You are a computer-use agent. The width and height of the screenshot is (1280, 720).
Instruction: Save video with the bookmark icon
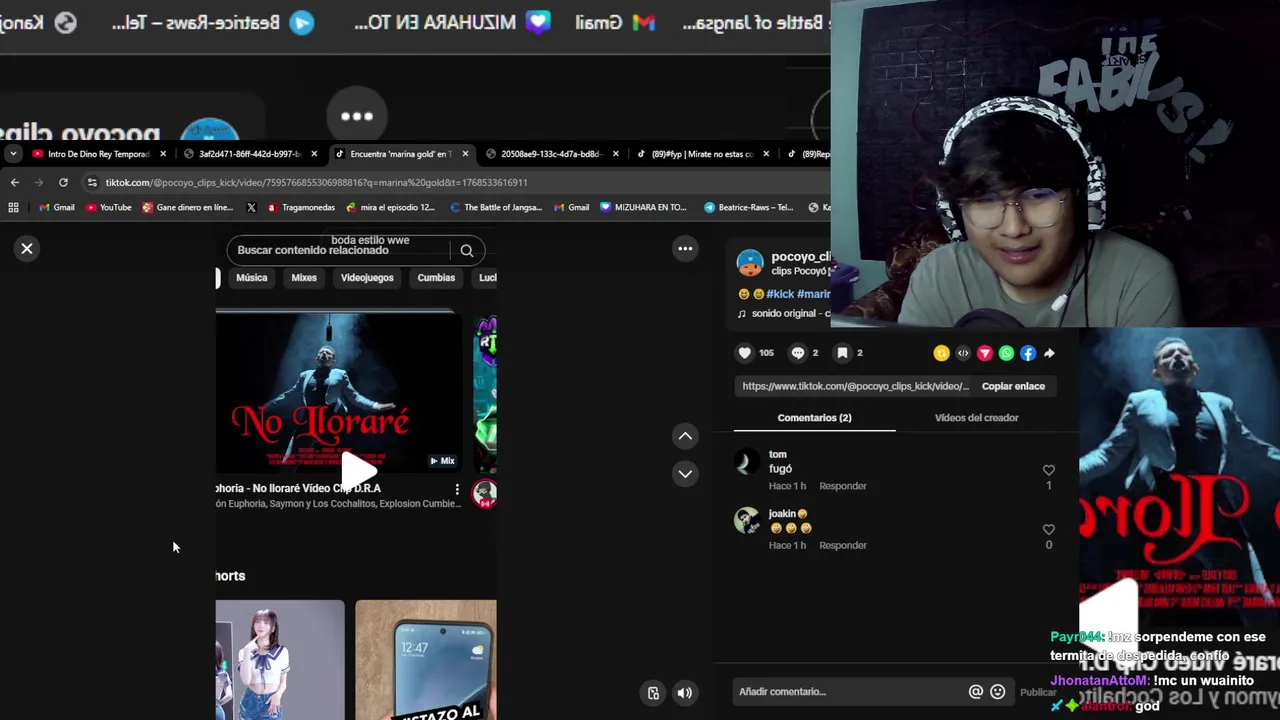pos(842,353)
